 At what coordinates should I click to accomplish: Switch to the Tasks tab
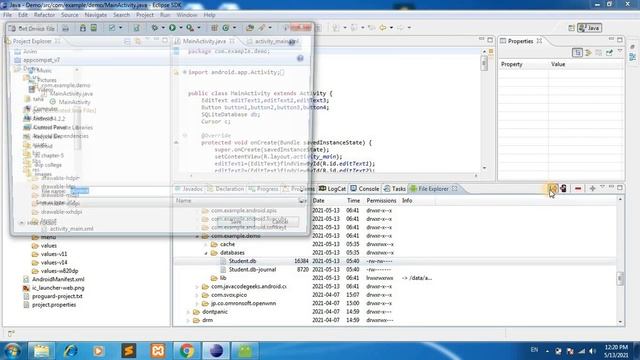coord(395,189)
